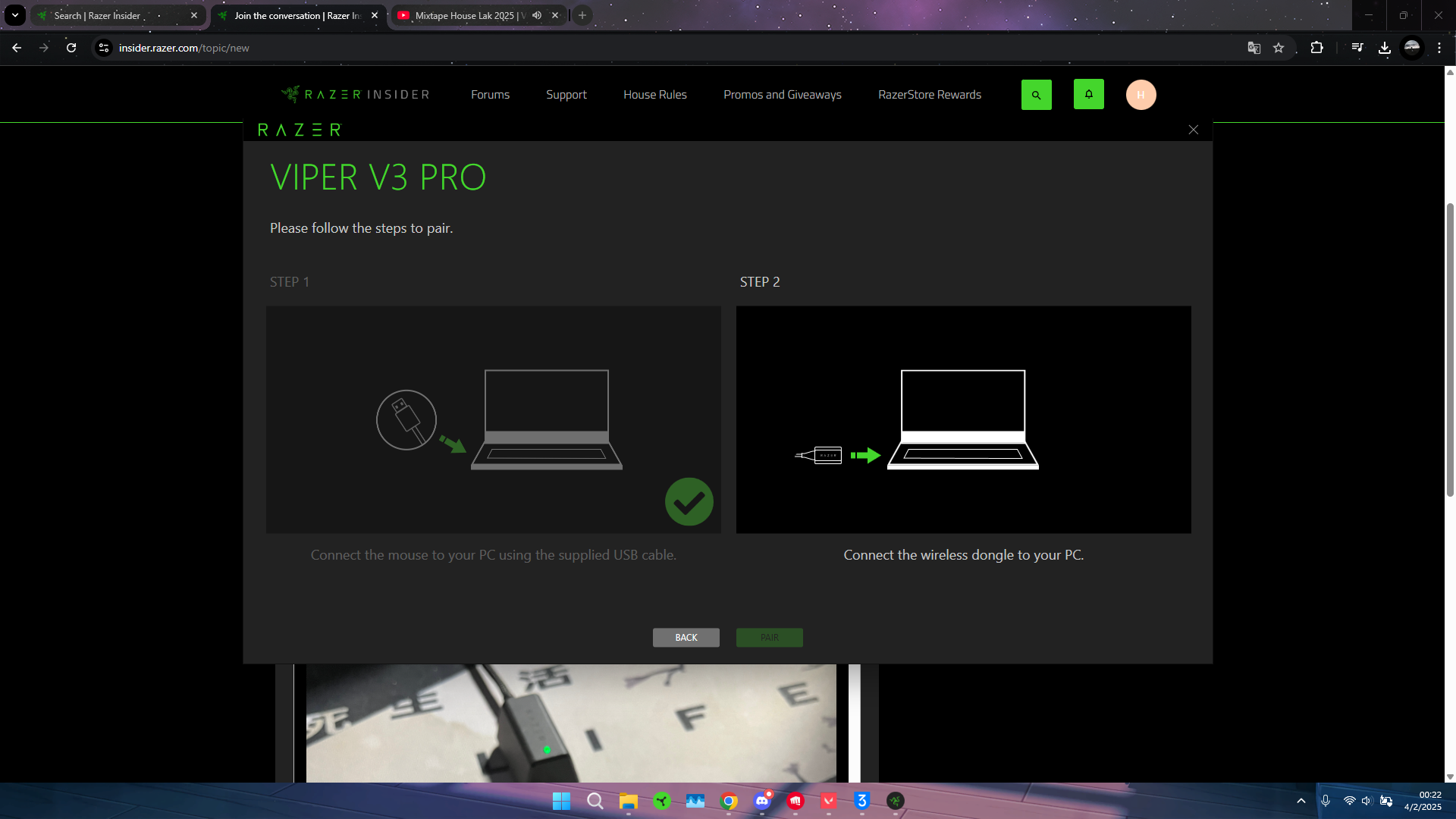This screenshot has width=1456, height=819.
Task: Open Promos and Giveaways
Action: (x=783, y=95)
